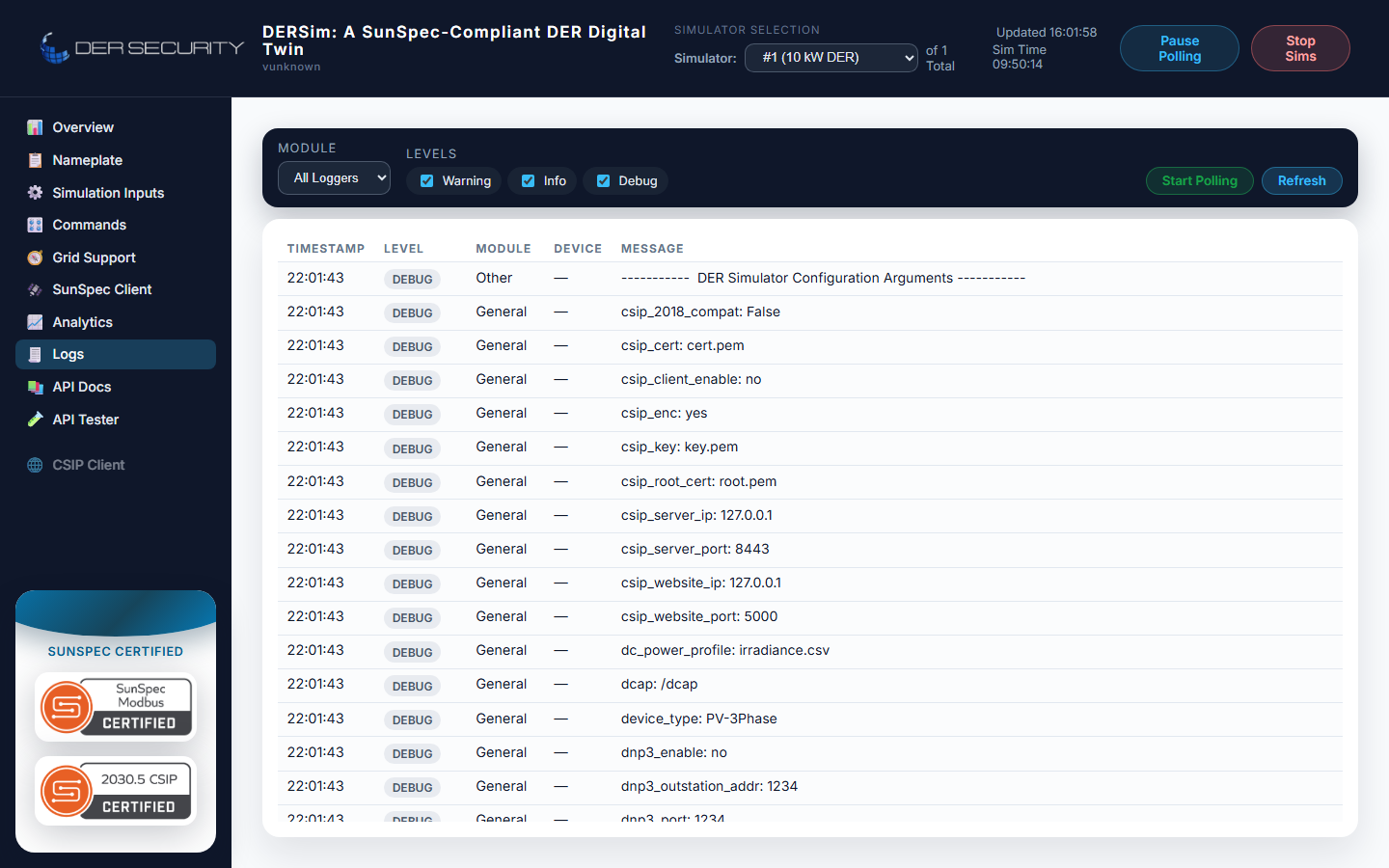Image resolution: width=1389 pixels, height=868 pixels.
Task: Click the 'Other' module cell
Action: pyautogui.click(x=494, y=278)
